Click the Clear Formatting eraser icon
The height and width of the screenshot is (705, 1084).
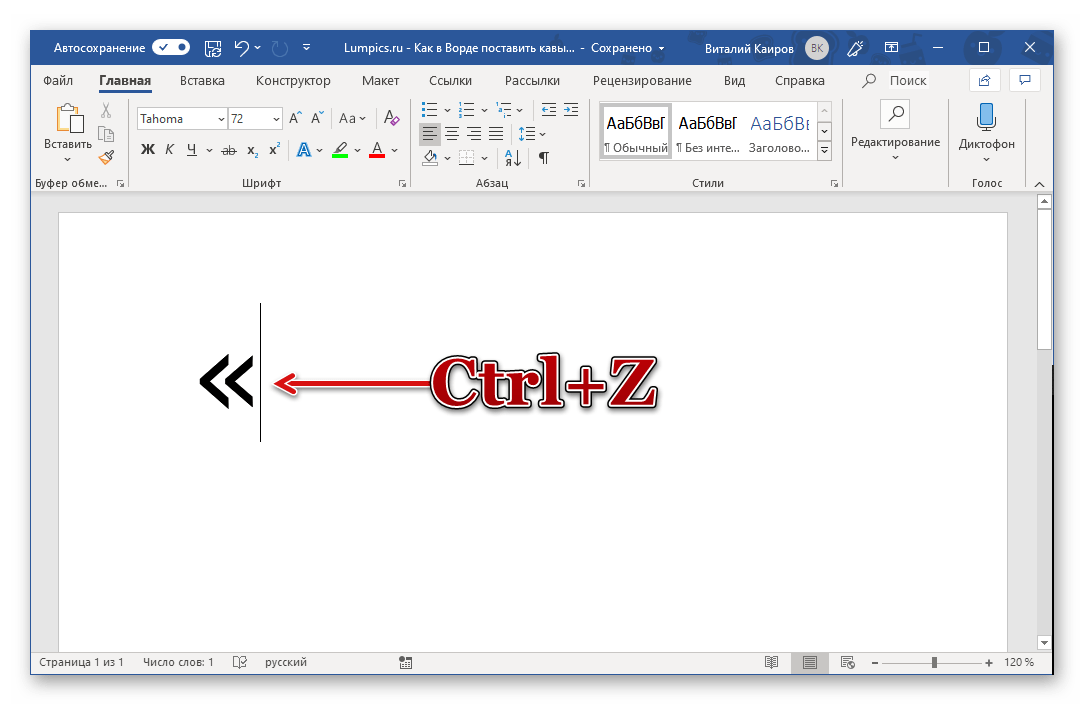[391, 118]
